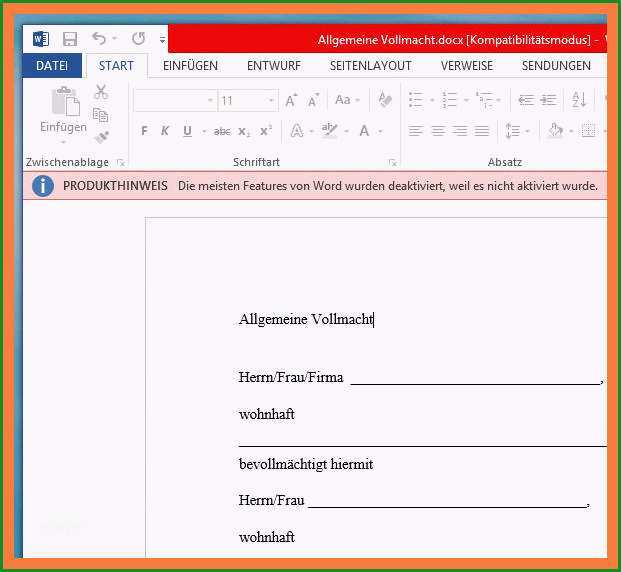Toggle subscript formatting
The image size is (621, 572).
pos(244,132)
